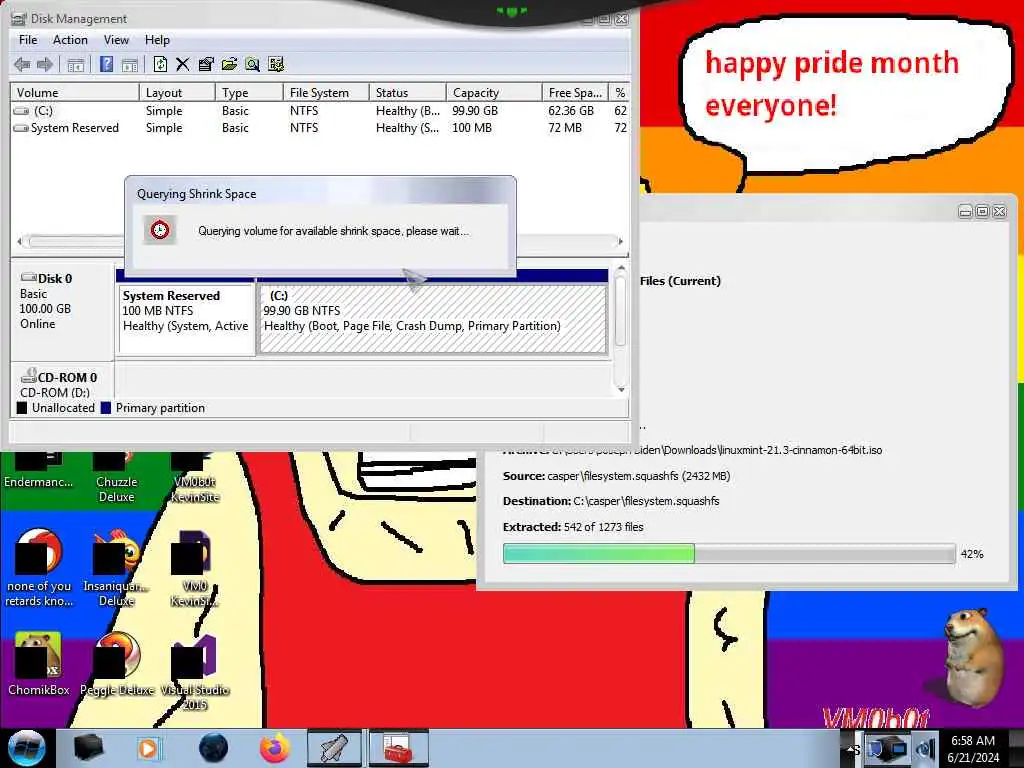
Task: Click the disk view's scroll up arrow
Action: (x=621, y=268)
